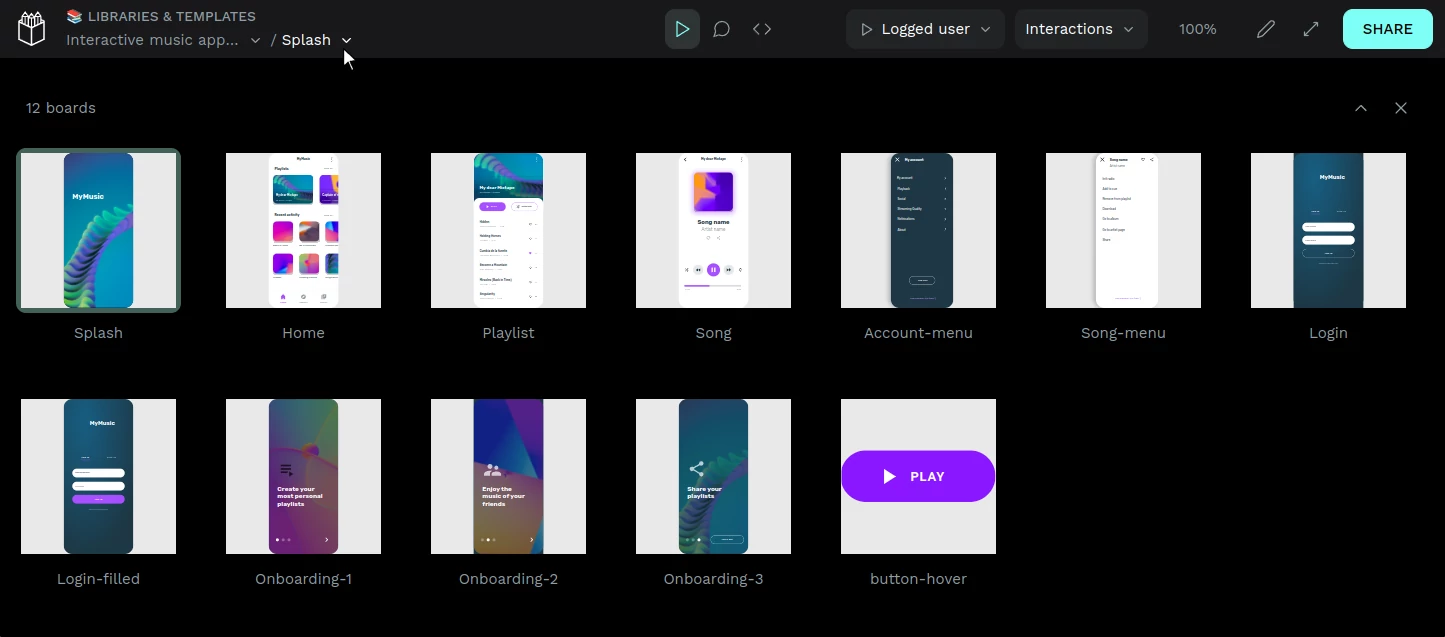The width and height of the screenshot is (1445, 637).
Task: Expand the Interactions options dropdown
Action: pos(1080,29)
